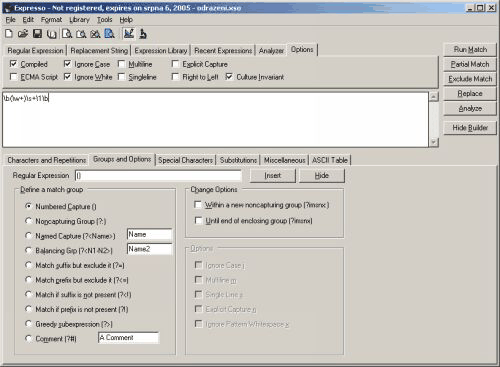
Task: Click the Exclude Match toolbar icon
Action: click(x=95, y=33)
